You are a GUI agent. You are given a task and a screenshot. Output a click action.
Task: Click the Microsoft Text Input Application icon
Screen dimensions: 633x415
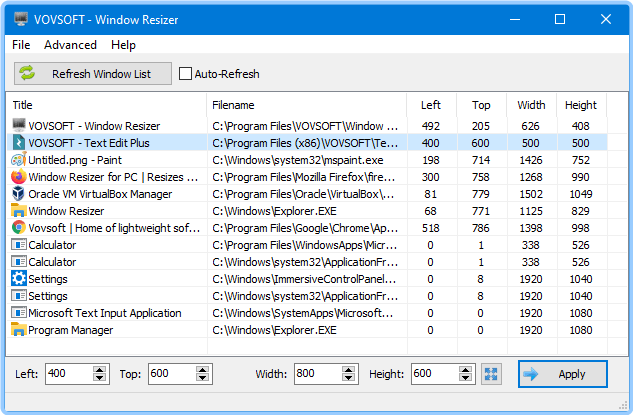(19, 312)
